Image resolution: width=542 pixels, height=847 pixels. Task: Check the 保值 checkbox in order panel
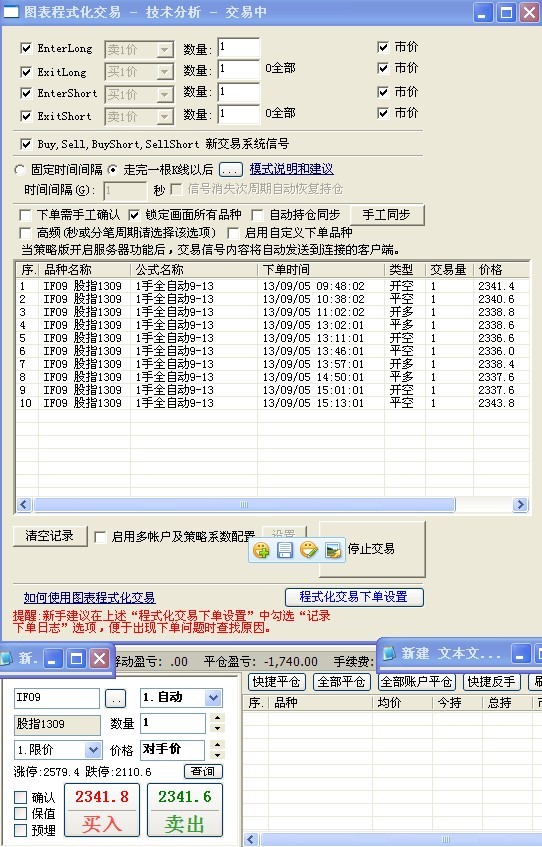[21, 814]
